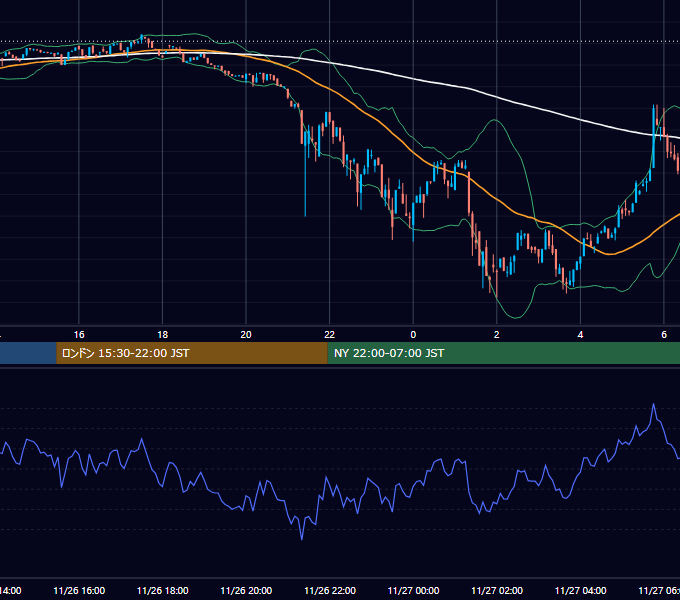
Task: Click the 11/26 22:00 label on the lower axis
Action: click(x=330, y=590)
